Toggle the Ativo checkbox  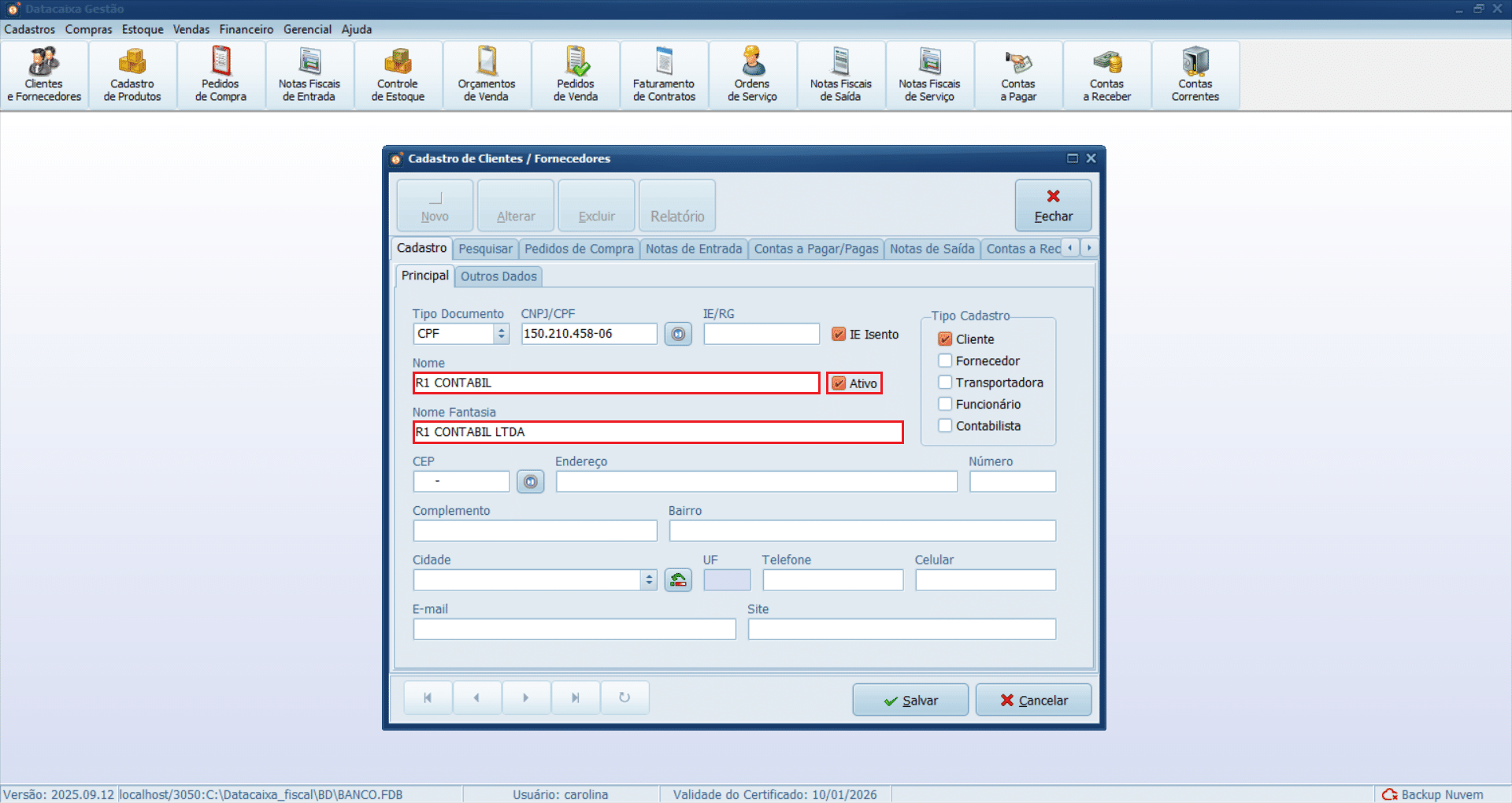839,383
